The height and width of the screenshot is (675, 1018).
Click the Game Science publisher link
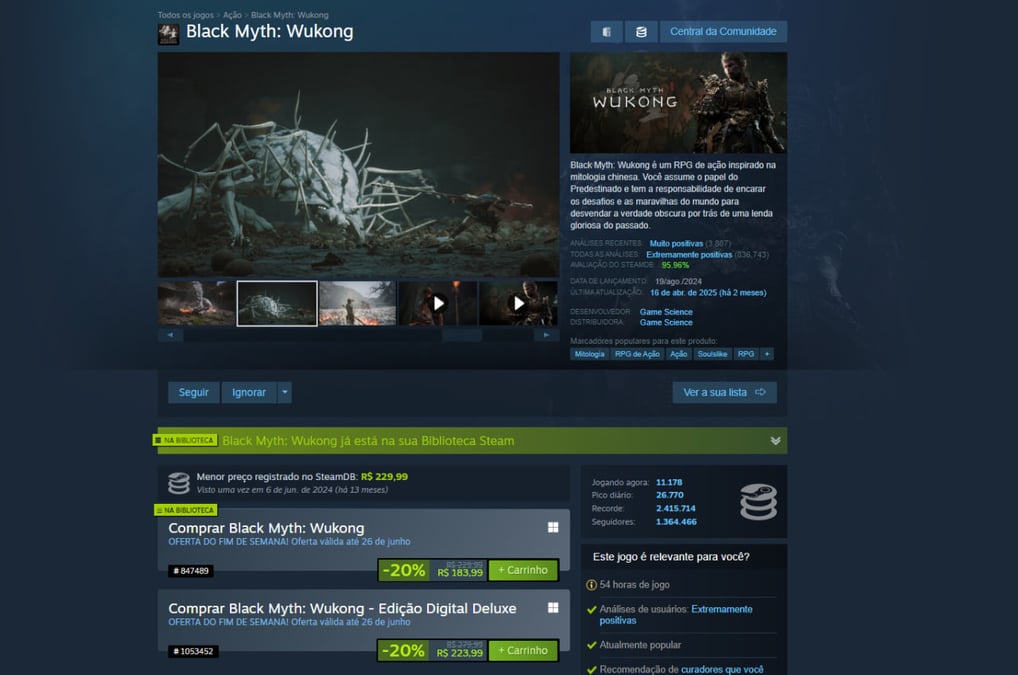[666, 322]
